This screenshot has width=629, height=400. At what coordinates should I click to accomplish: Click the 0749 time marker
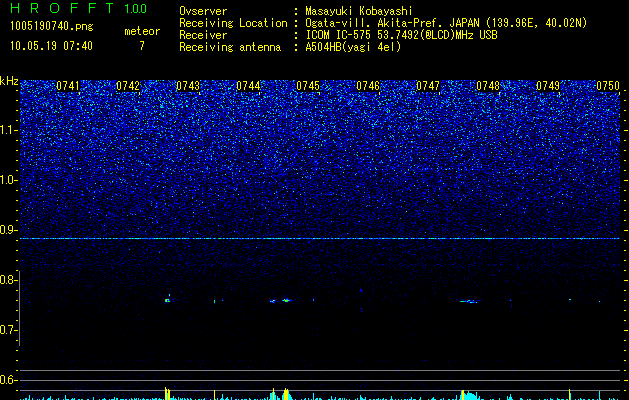pyautogui.click(x=548, y=86)
